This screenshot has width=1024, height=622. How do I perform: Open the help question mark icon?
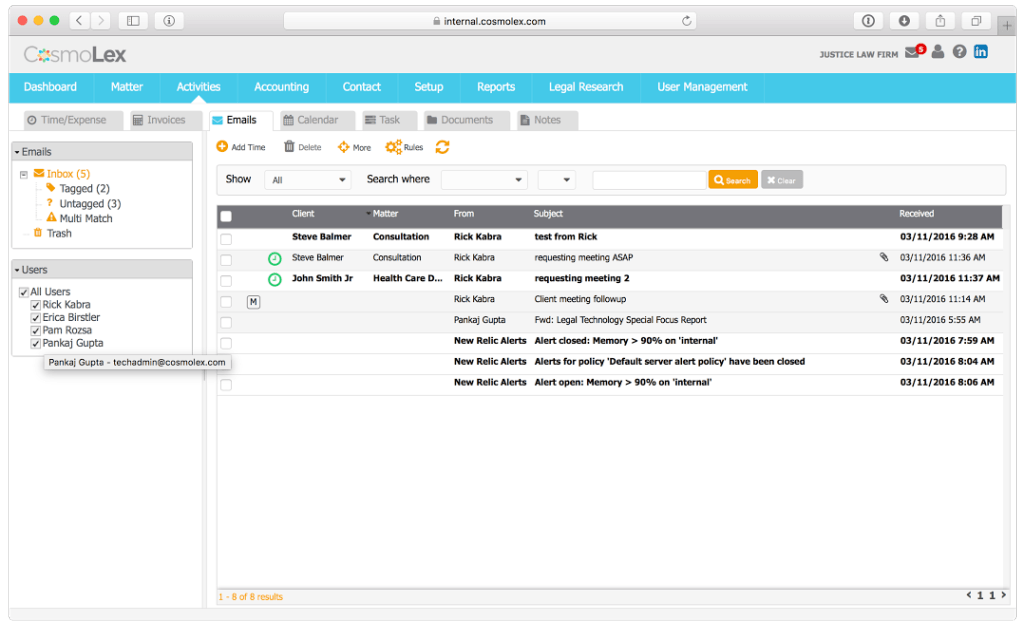[x=959, y=52]
